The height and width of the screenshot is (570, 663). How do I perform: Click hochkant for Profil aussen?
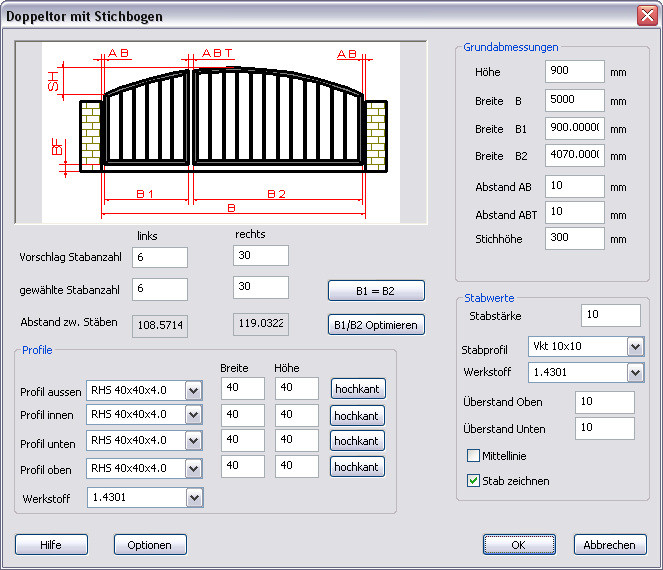[357, 389]
